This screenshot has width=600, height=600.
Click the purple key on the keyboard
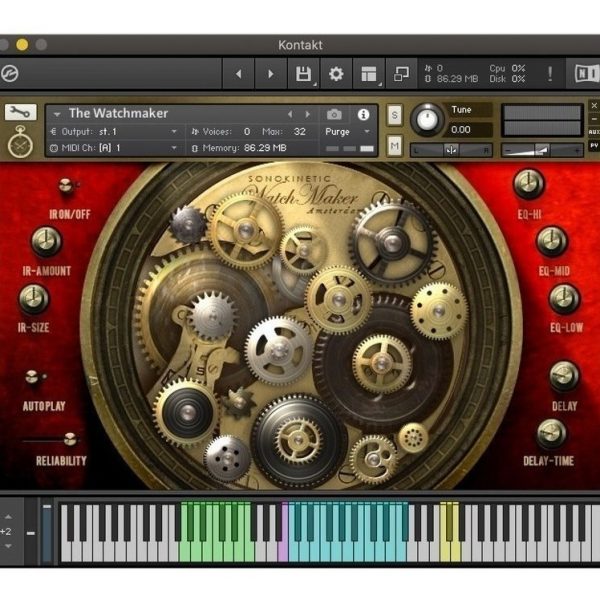(x=283, y=551)
